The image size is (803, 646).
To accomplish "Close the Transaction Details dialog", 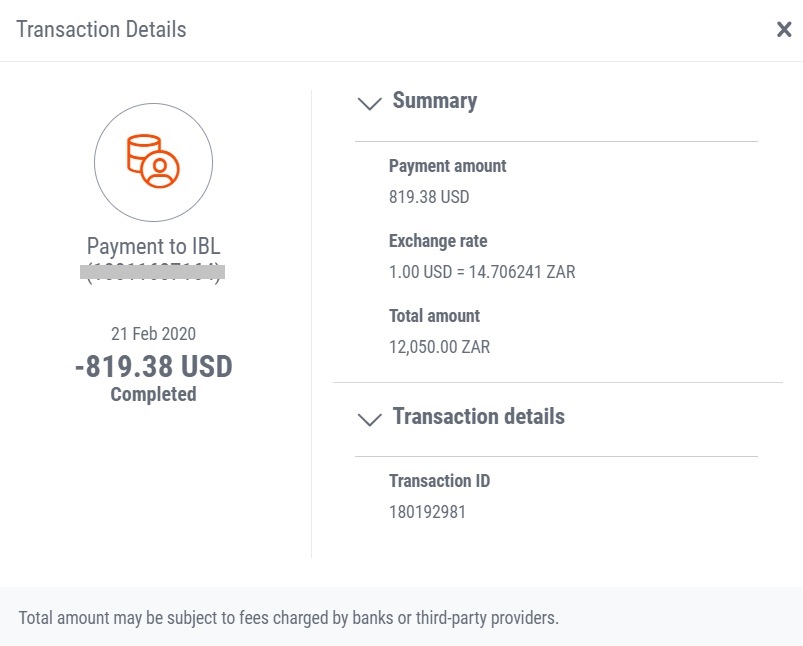I will (x=784, y=29).
